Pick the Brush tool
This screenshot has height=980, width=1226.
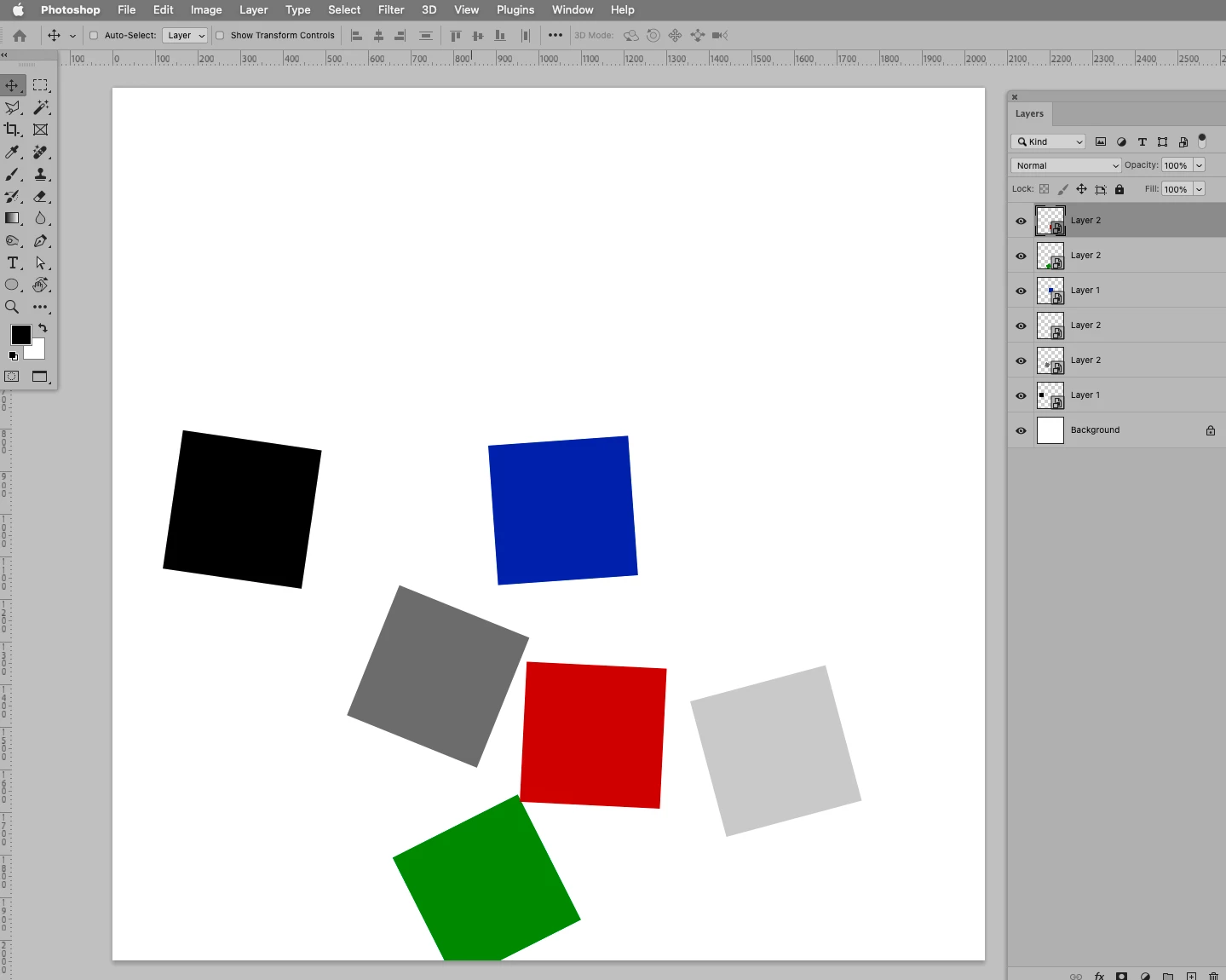point(12,174)
